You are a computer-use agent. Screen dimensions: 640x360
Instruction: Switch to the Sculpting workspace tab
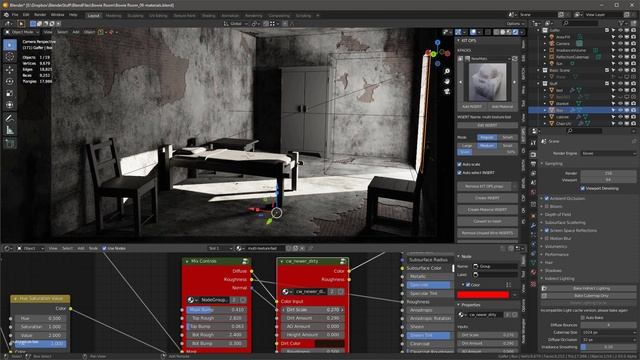click(135, 16)
